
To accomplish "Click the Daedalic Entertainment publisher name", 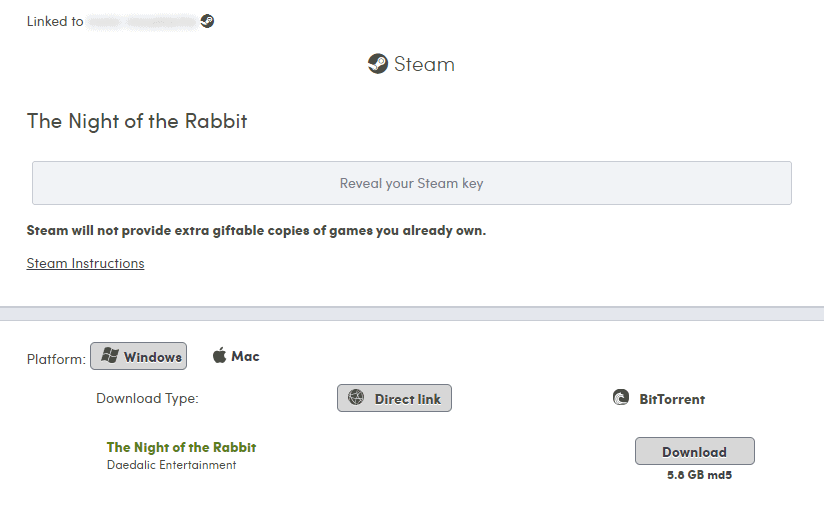I will (171, 465).
